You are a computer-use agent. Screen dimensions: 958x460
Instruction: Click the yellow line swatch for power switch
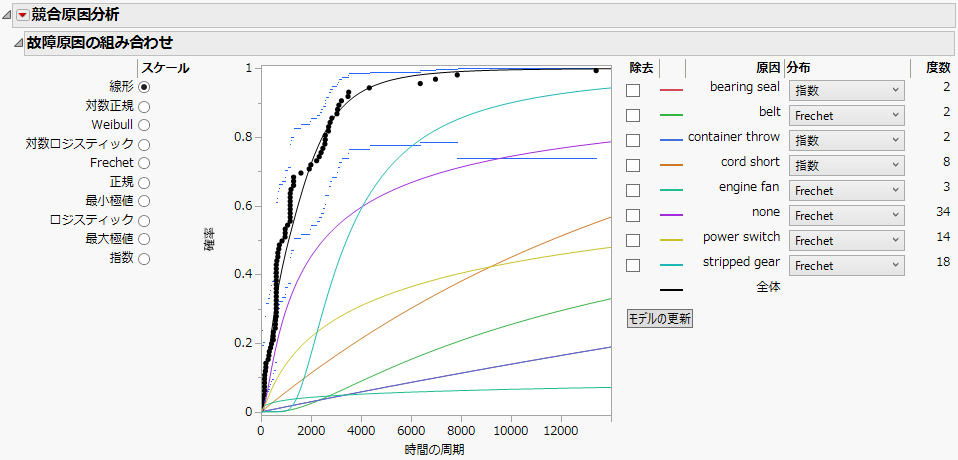click(671, 241)
